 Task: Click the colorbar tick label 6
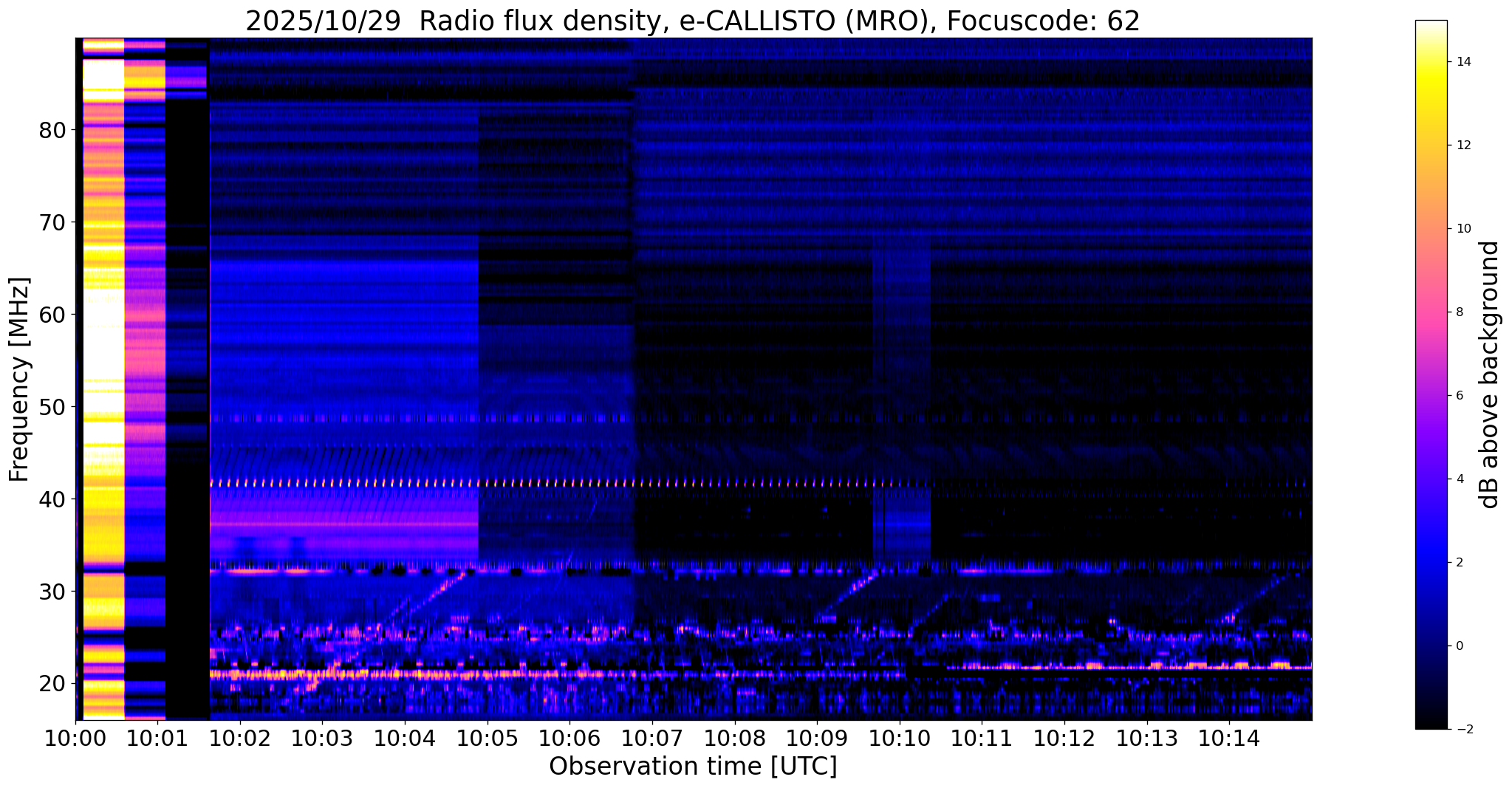point(1460,396)
